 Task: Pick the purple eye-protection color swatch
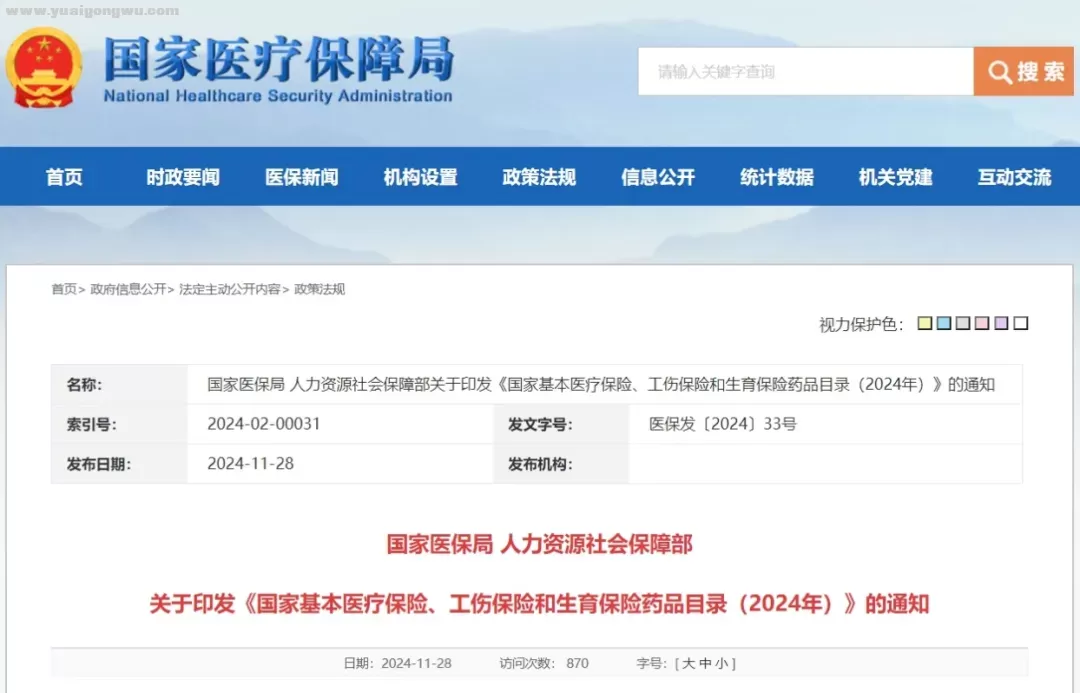(x=1002, y=323)
